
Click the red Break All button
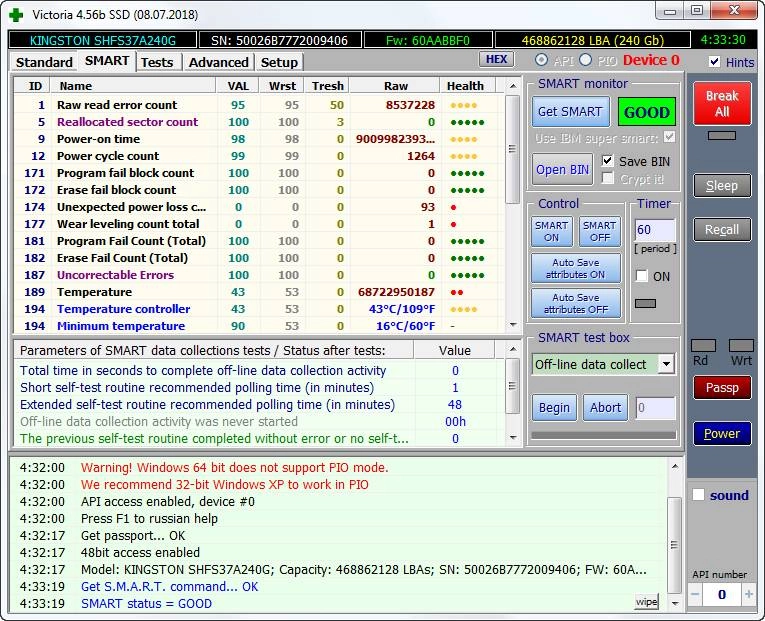(722, 103)
